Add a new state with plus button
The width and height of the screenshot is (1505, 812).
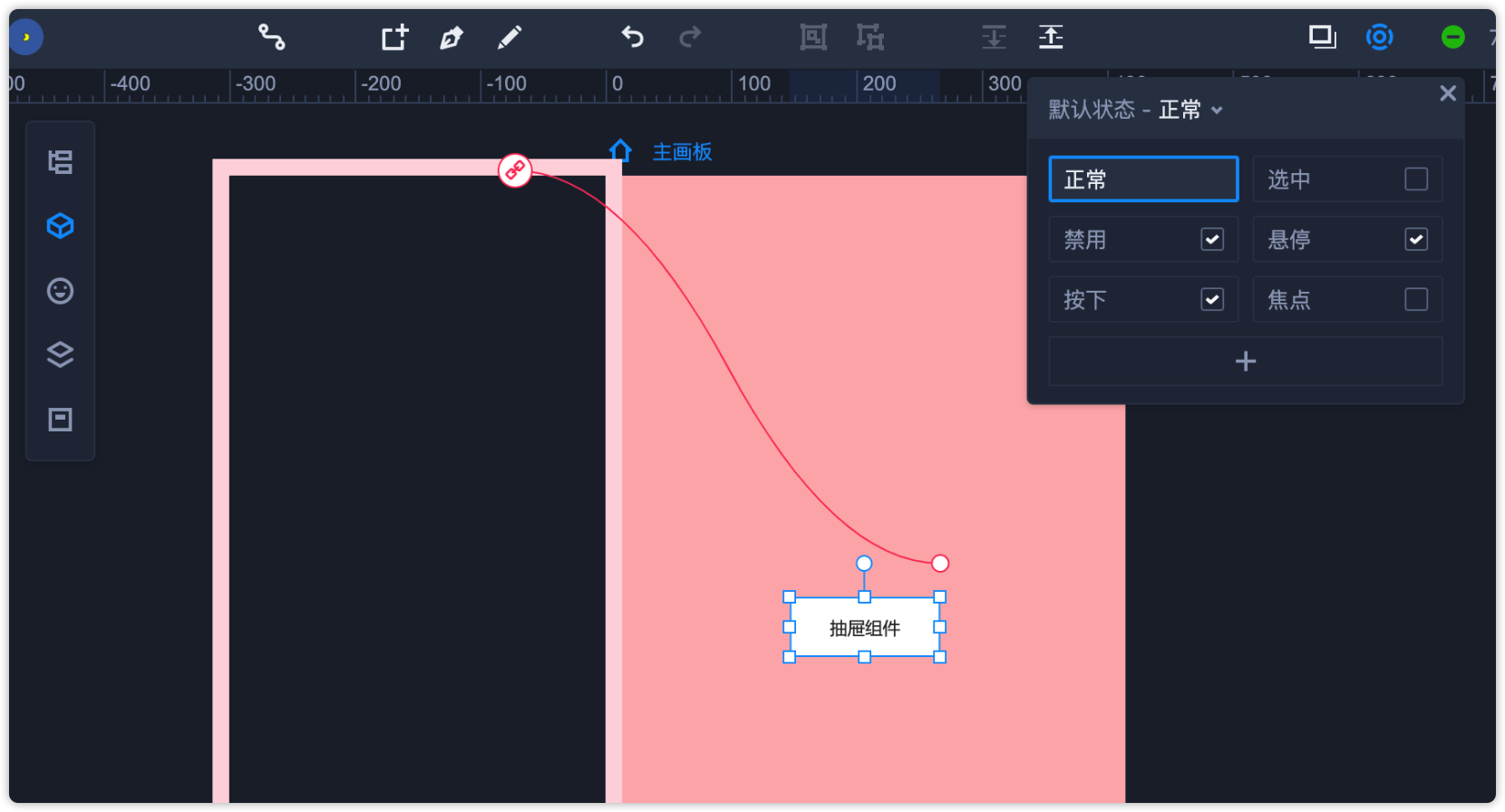click(x=1245, y=362)
